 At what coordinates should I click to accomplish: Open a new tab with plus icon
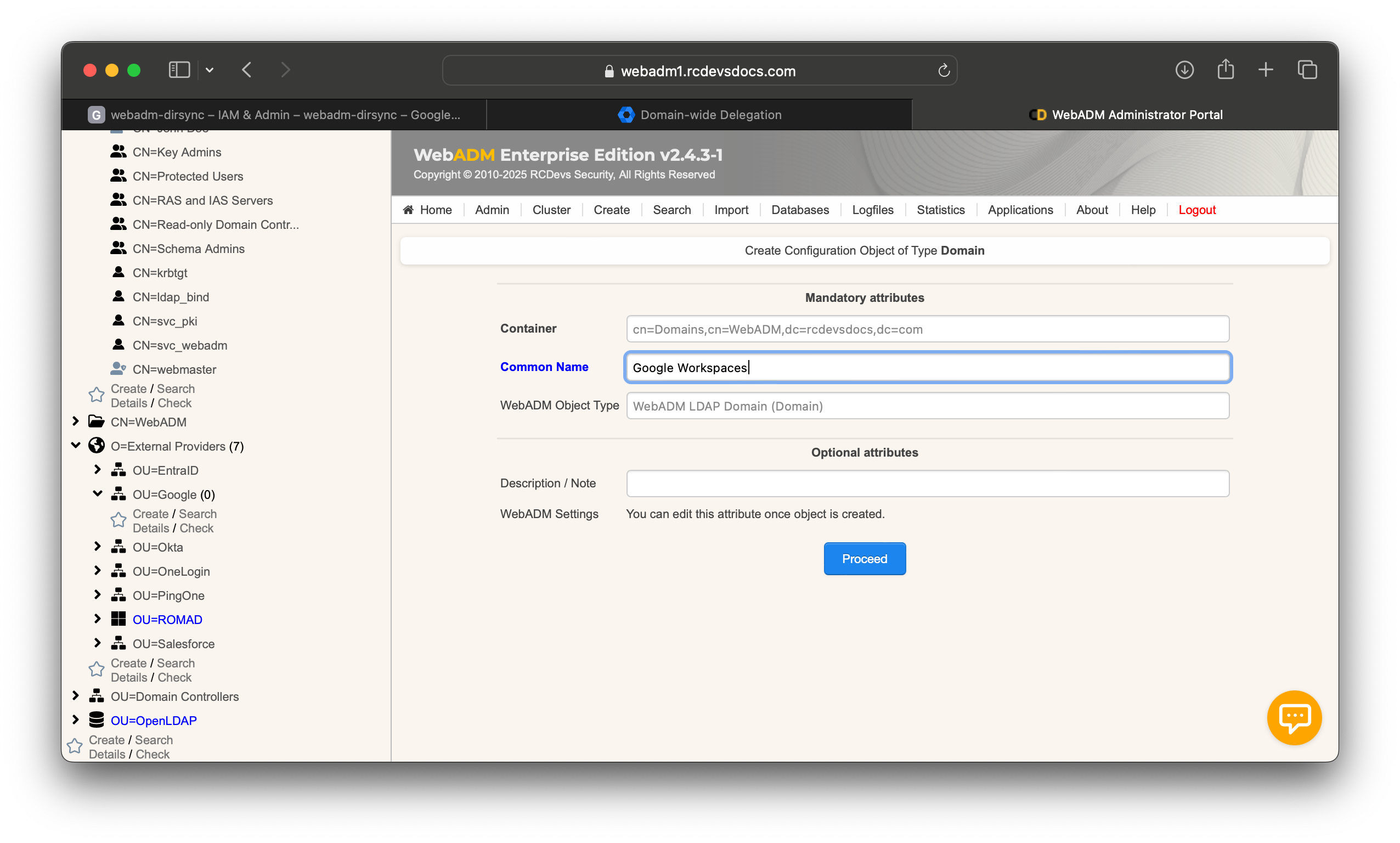click(1265, 70)
